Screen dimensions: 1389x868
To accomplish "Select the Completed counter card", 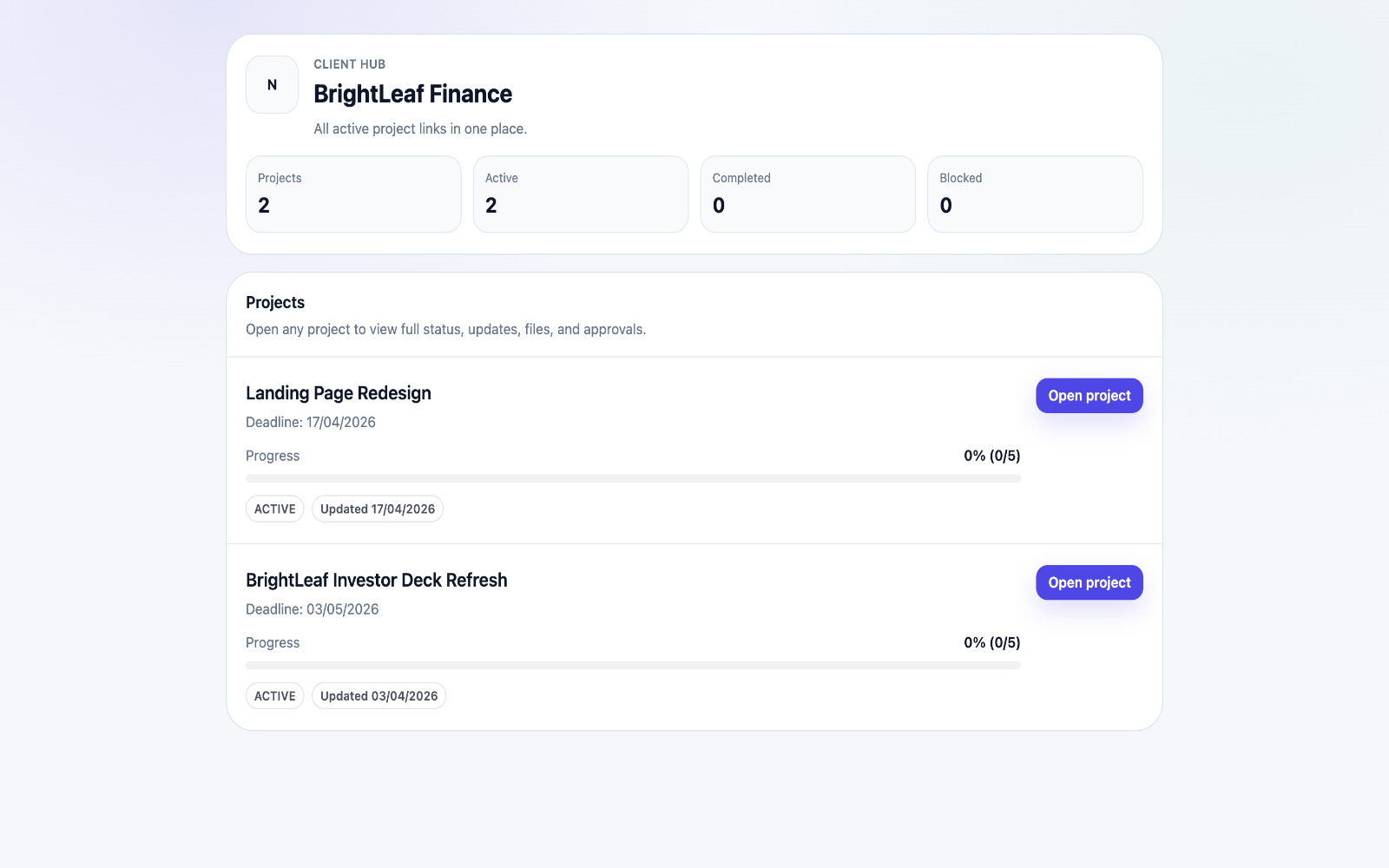I will click(x=807, y=194).
